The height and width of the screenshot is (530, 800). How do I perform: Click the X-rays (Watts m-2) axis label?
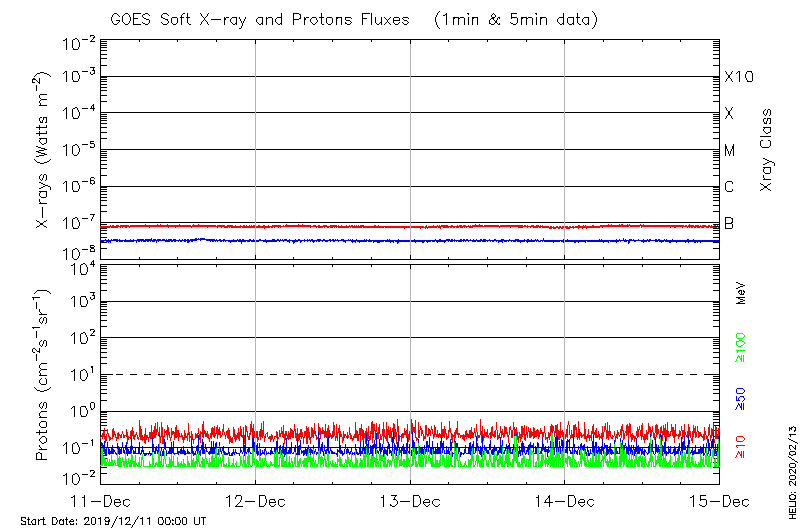(43, 150)
